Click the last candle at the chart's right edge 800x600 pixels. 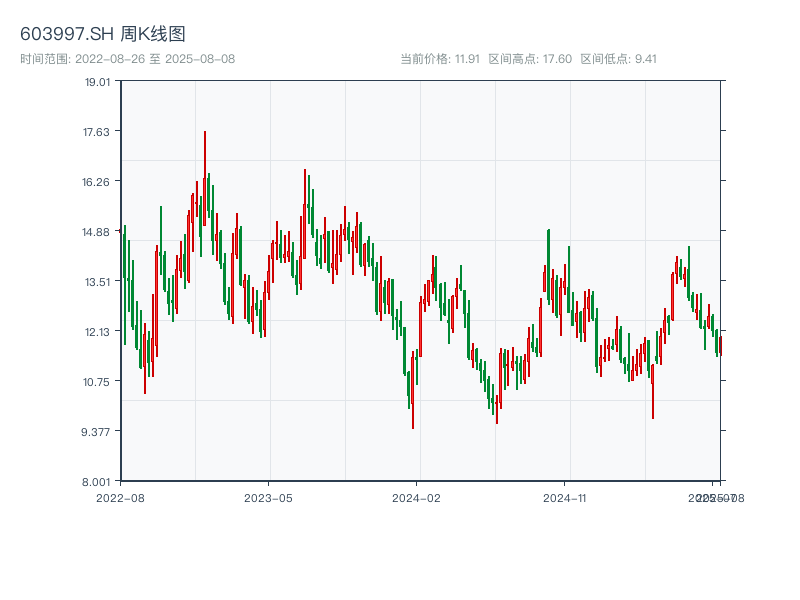pos(720,346)
